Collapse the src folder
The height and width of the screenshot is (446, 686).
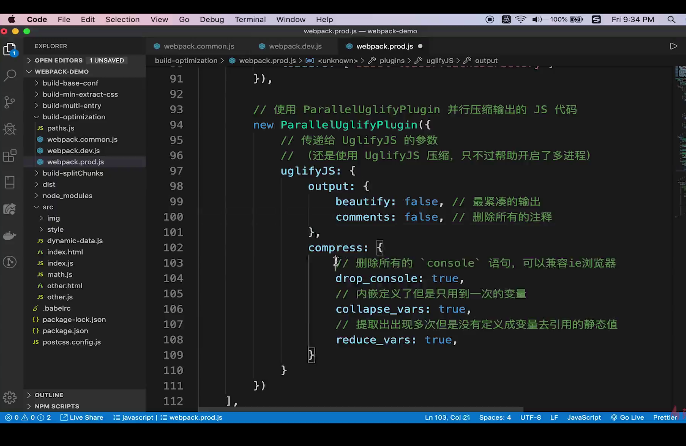(85, 207)
